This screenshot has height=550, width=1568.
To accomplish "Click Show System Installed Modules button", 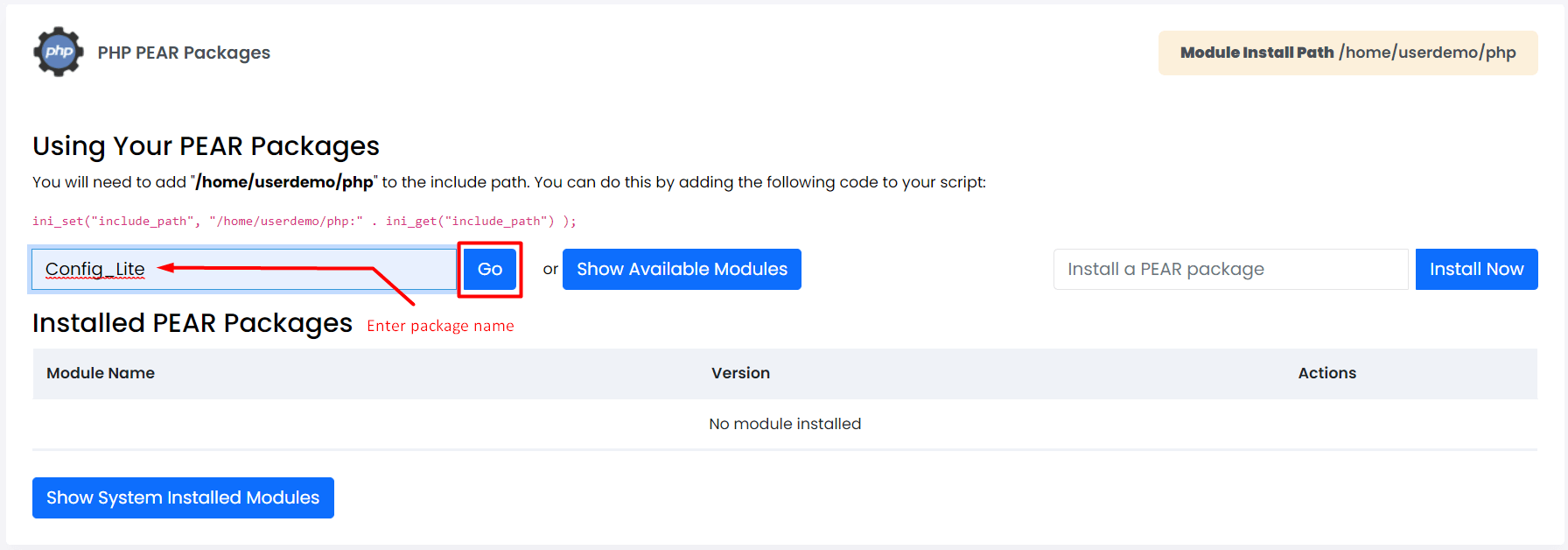I will coord(183,497).
